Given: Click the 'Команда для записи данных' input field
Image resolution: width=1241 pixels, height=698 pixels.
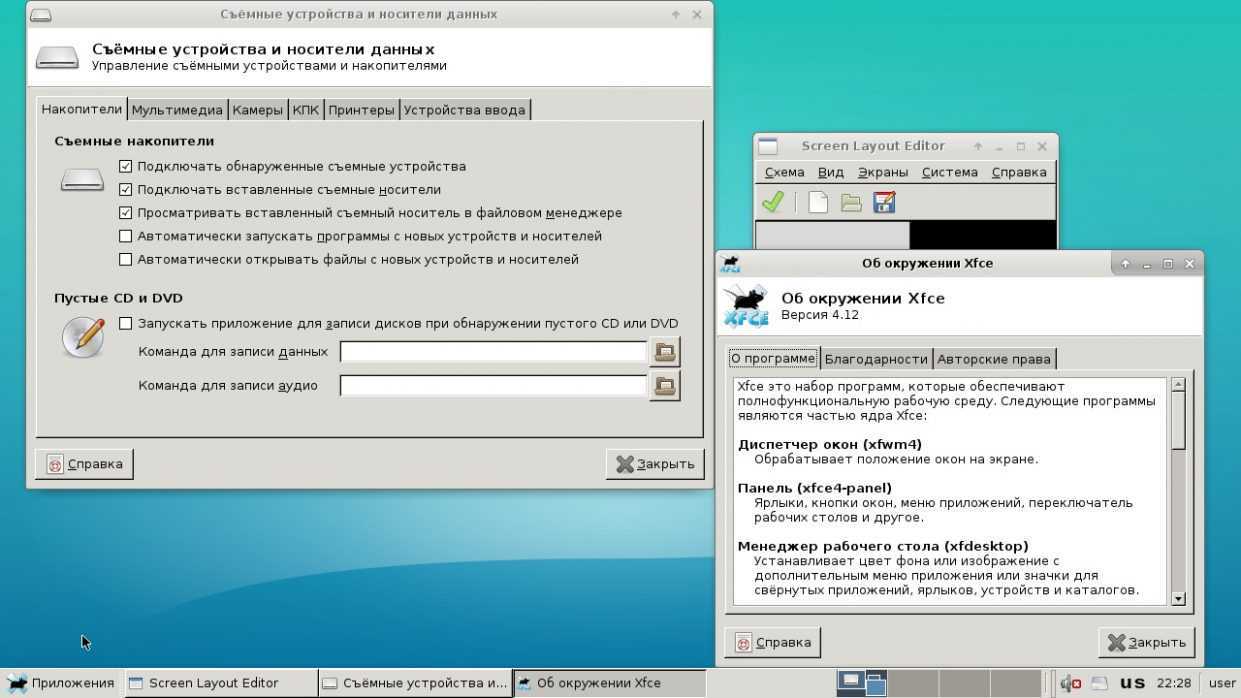Looking at the screenshot, I should pyautogui.click(x=493, y=352).
